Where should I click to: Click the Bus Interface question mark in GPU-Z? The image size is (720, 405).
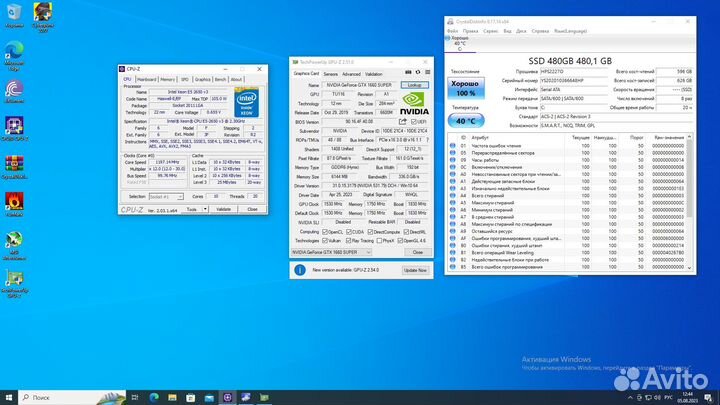pyautogui.click(x=428, y=140)
